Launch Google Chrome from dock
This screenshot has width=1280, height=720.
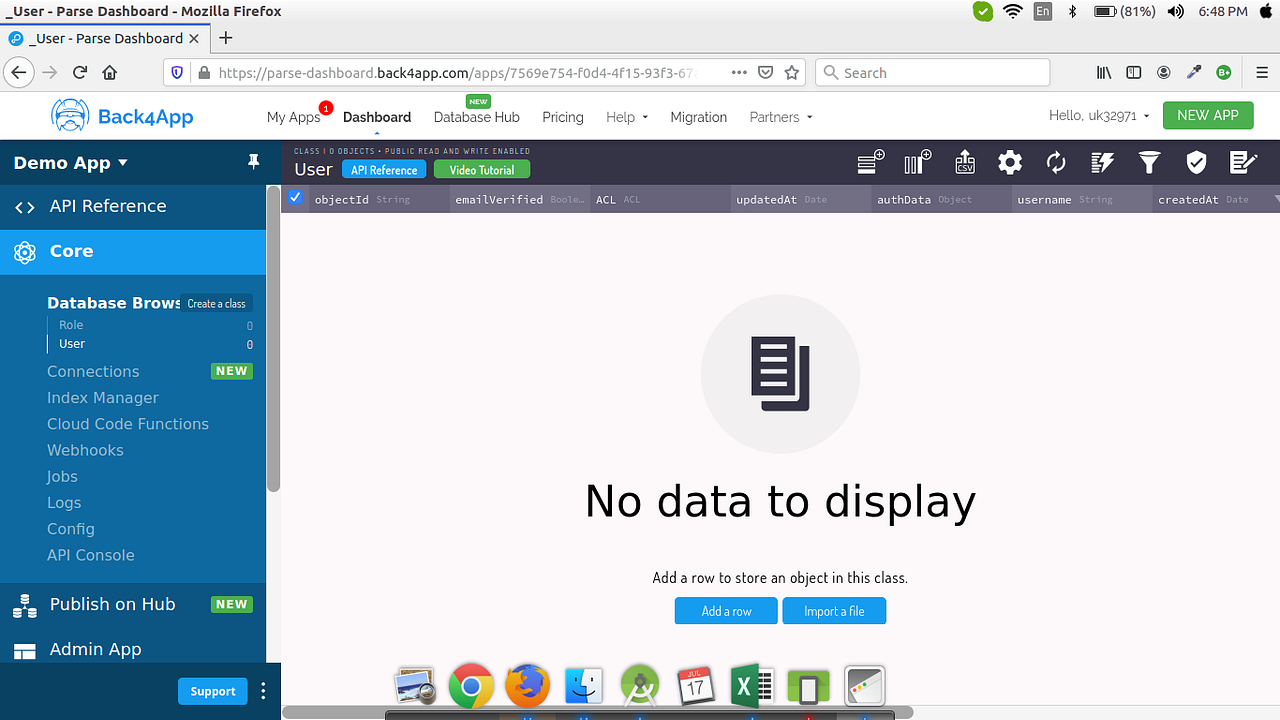pos(471,686)
